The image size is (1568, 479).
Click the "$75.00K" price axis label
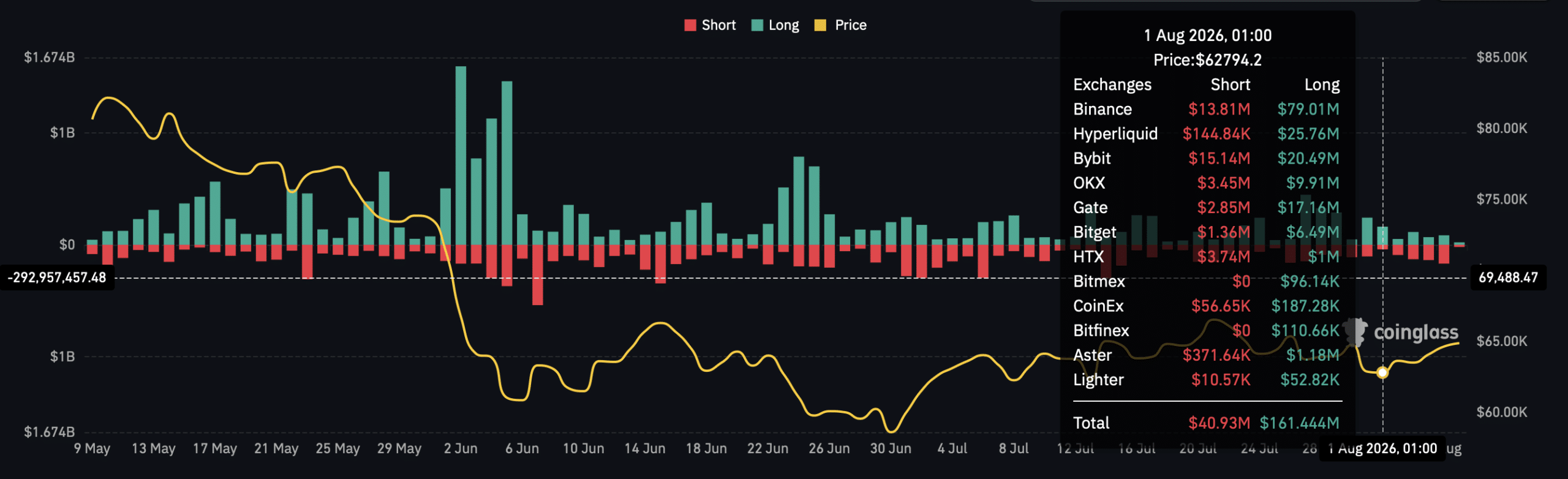click(x=1502, y=199)
